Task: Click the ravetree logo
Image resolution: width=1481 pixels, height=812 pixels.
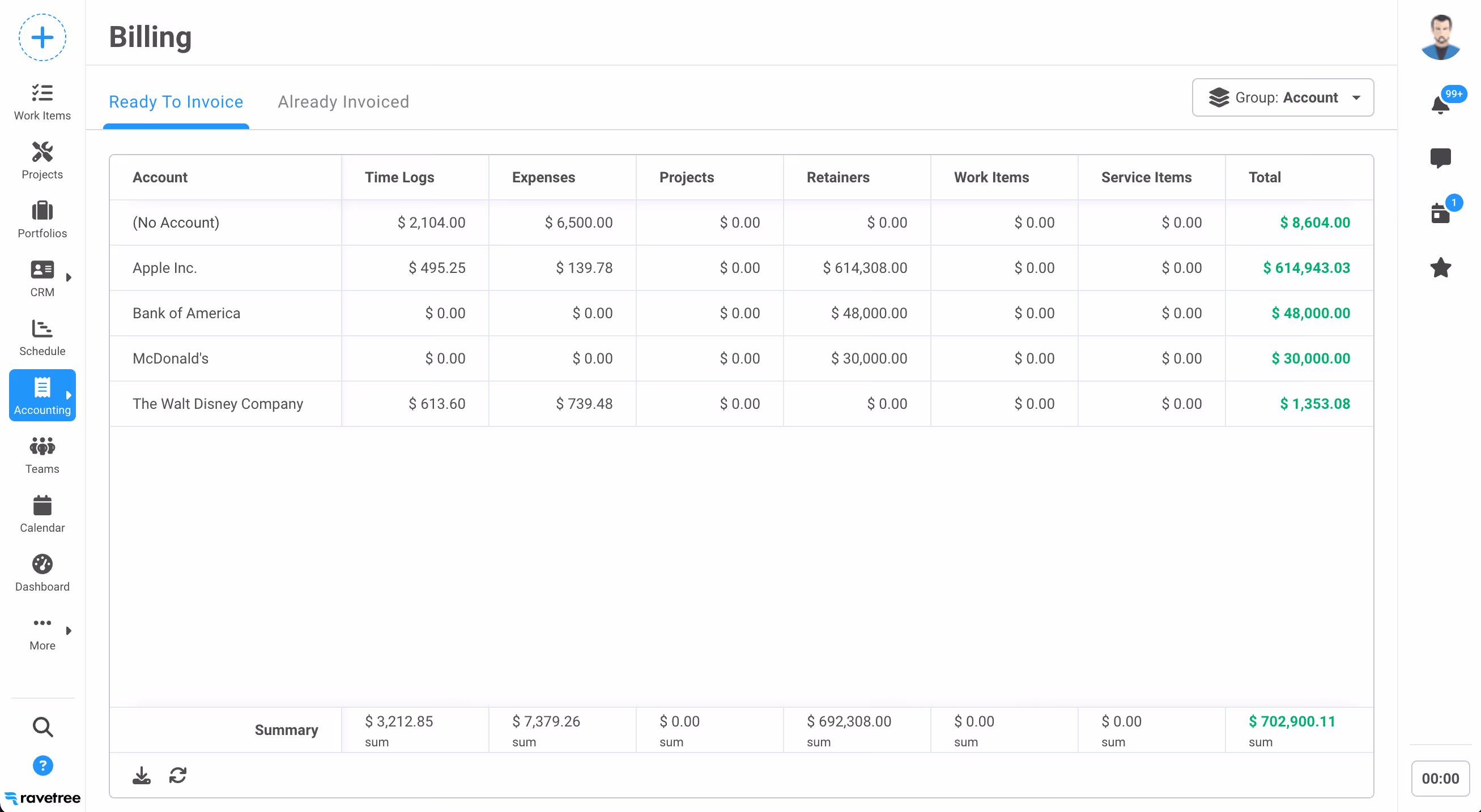Action: coord(42,798)
